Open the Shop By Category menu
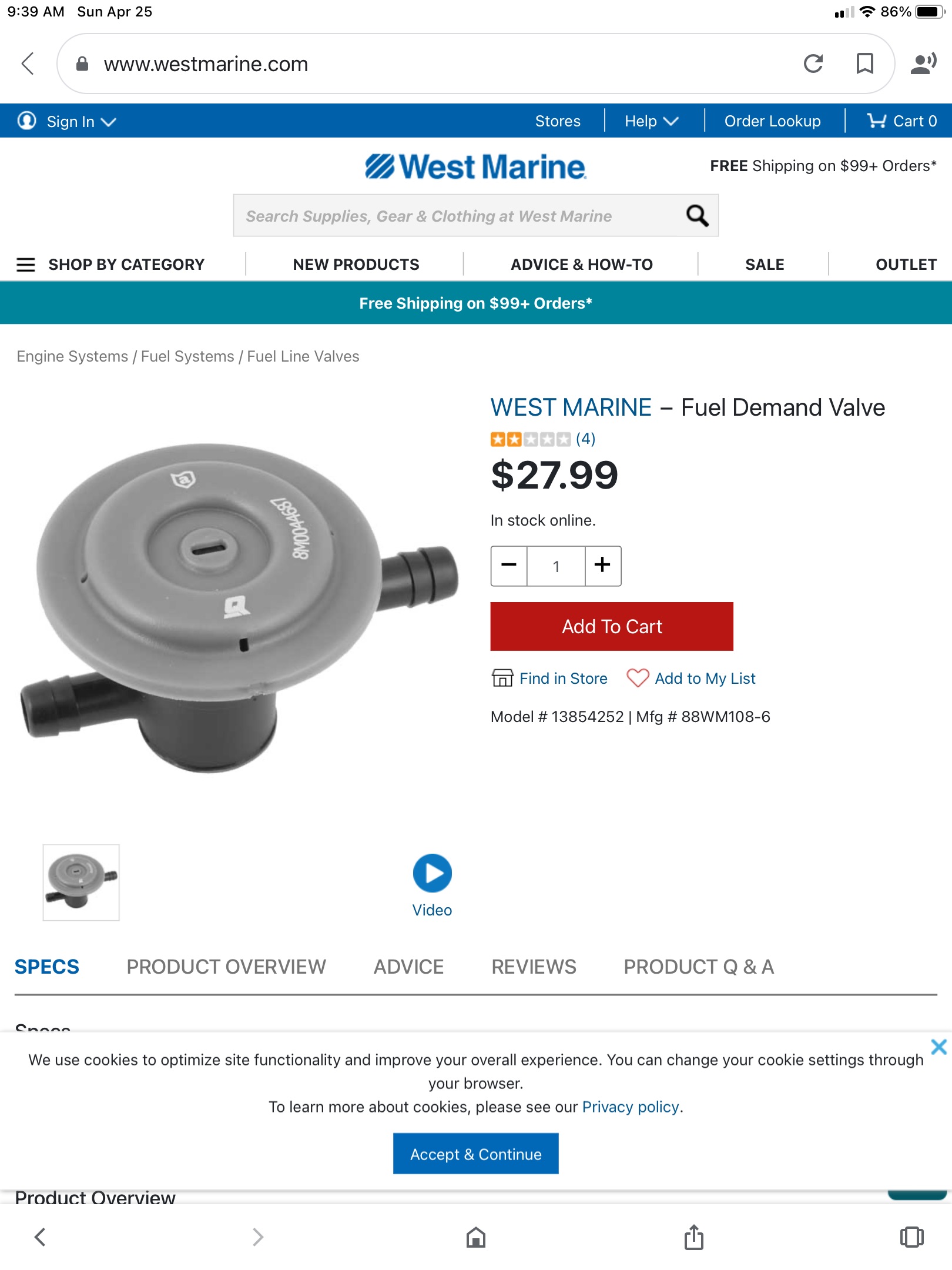The width and height of the screenshot is (952, 1270). click(x=110, y=265)
